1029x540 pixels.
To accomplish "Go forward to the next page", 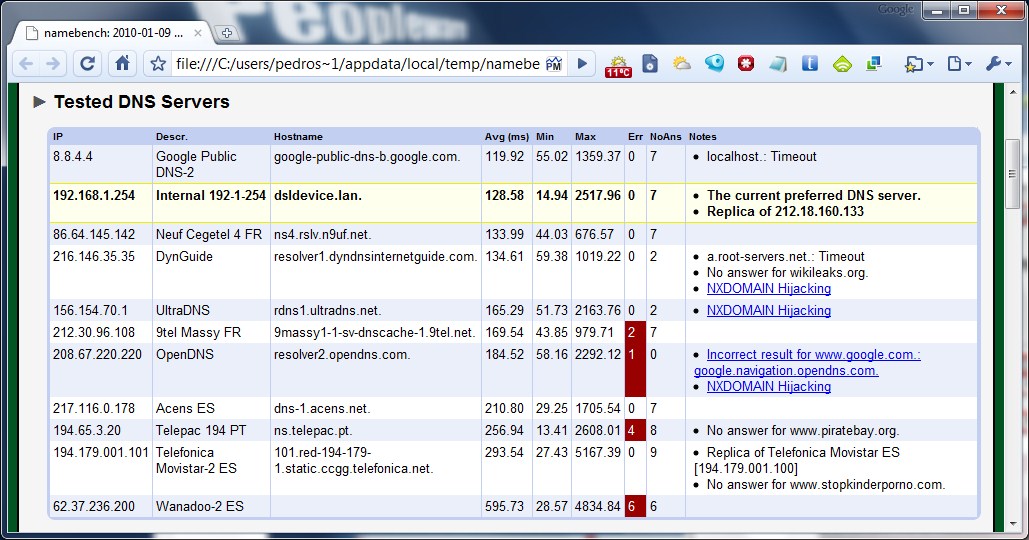I will [53, 64].
